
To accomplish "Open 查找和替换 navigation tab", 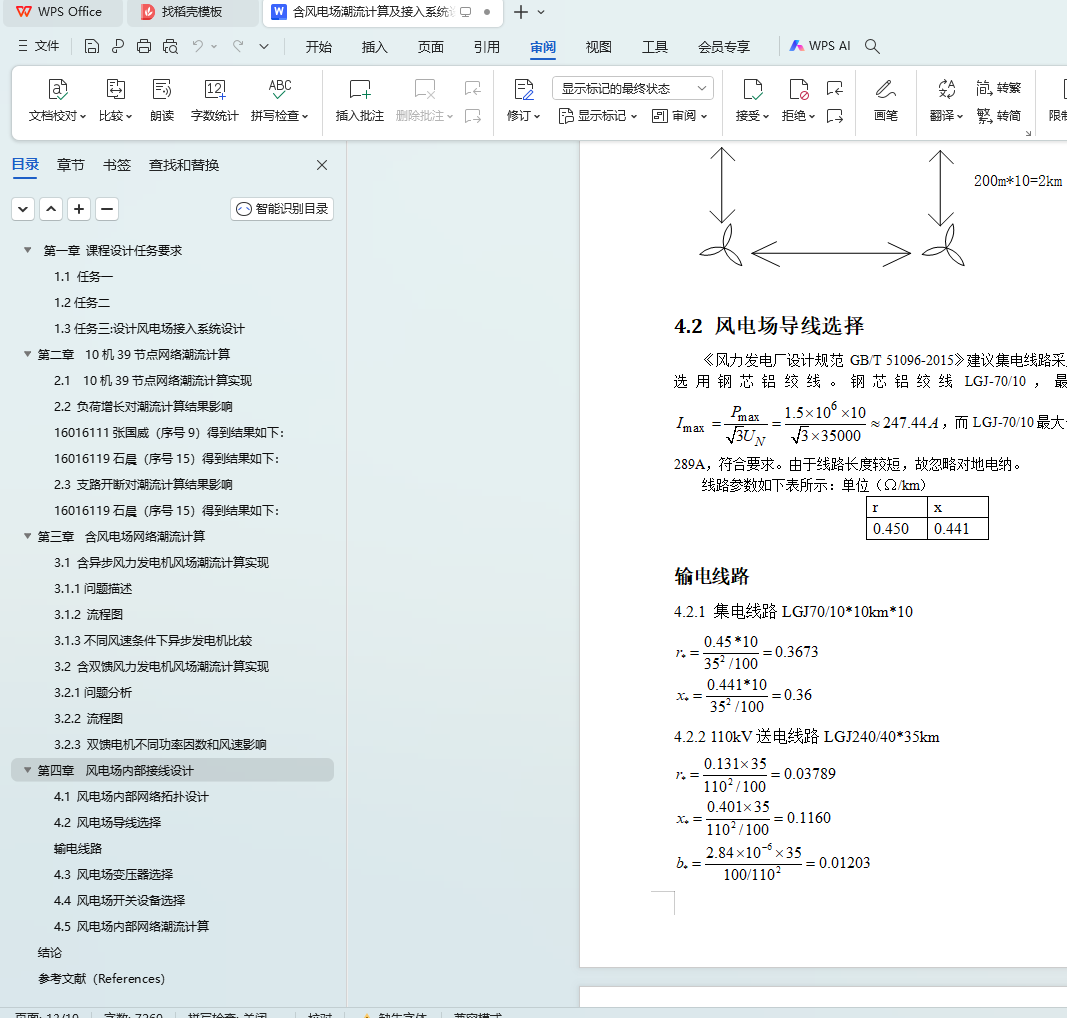I will [x=184, y=165].
